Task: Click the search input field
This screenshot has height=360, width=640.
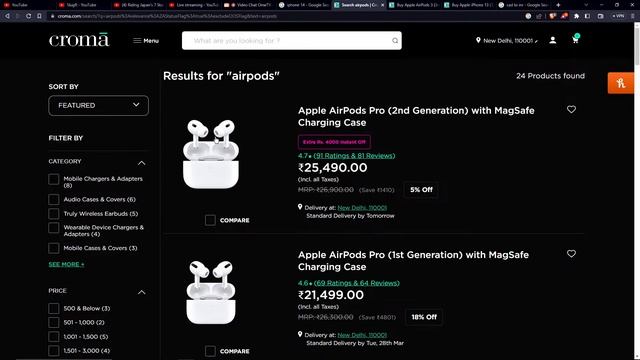Action: point(286,40)
